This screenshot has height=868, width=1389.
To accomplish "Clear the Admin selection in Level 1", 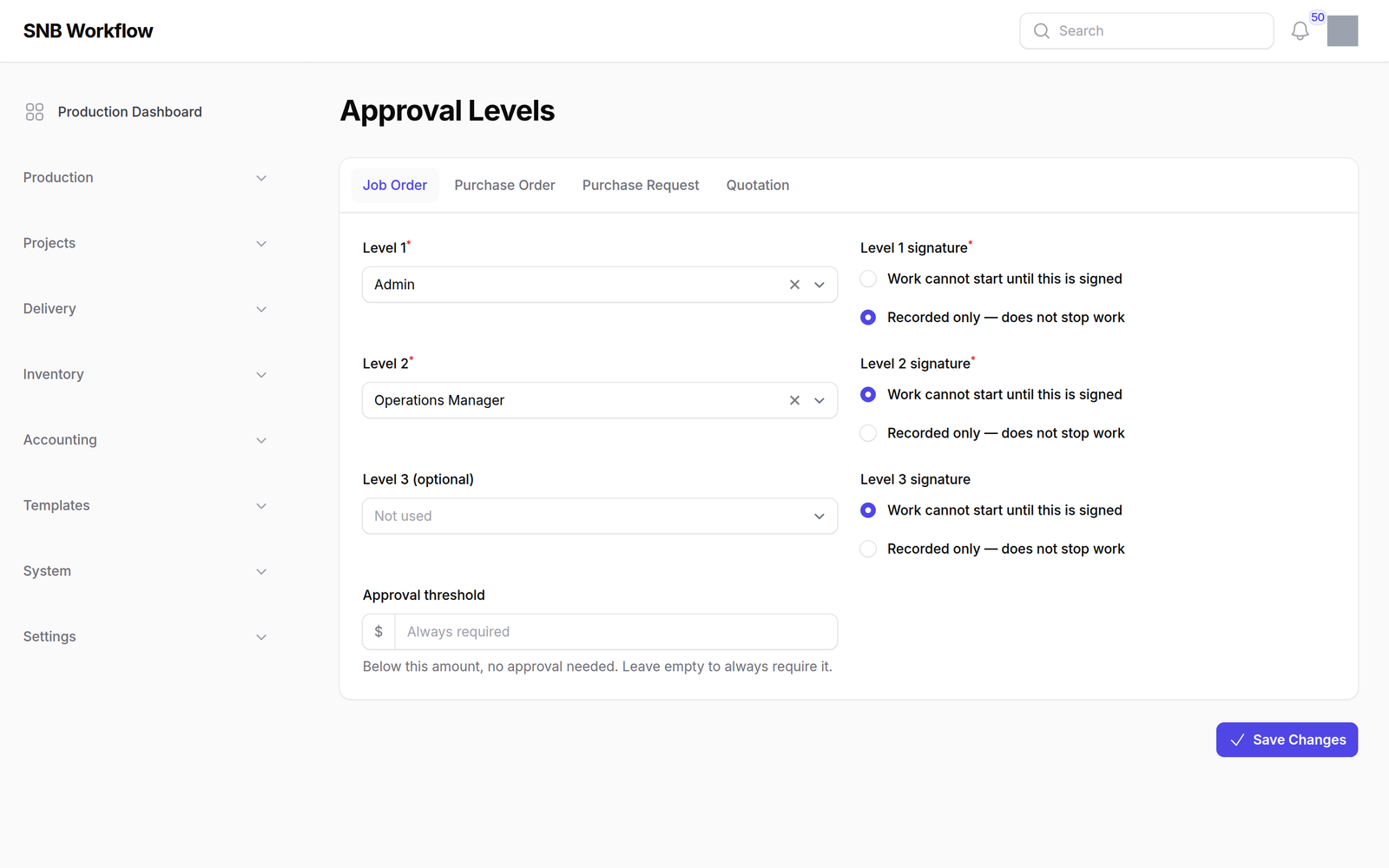I will click(794, 285).
